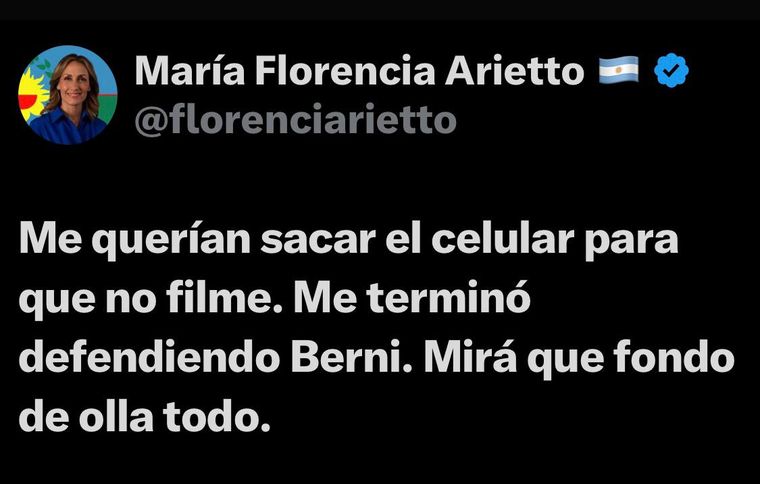
Task: Select the word querían in the first line
Action: 171,240
